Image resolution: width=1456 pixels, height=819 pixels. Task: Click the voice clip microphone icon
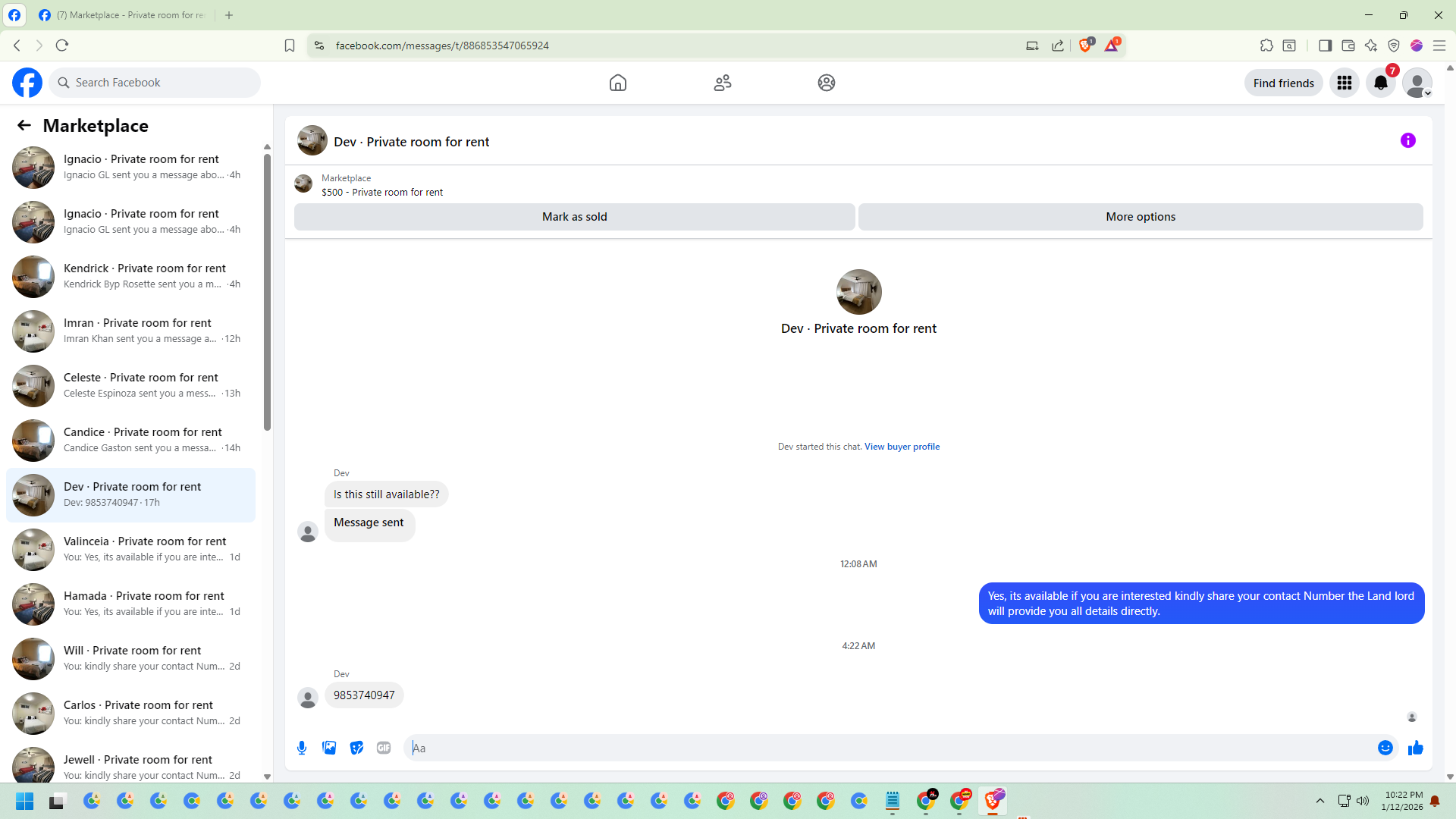(302, 748)
